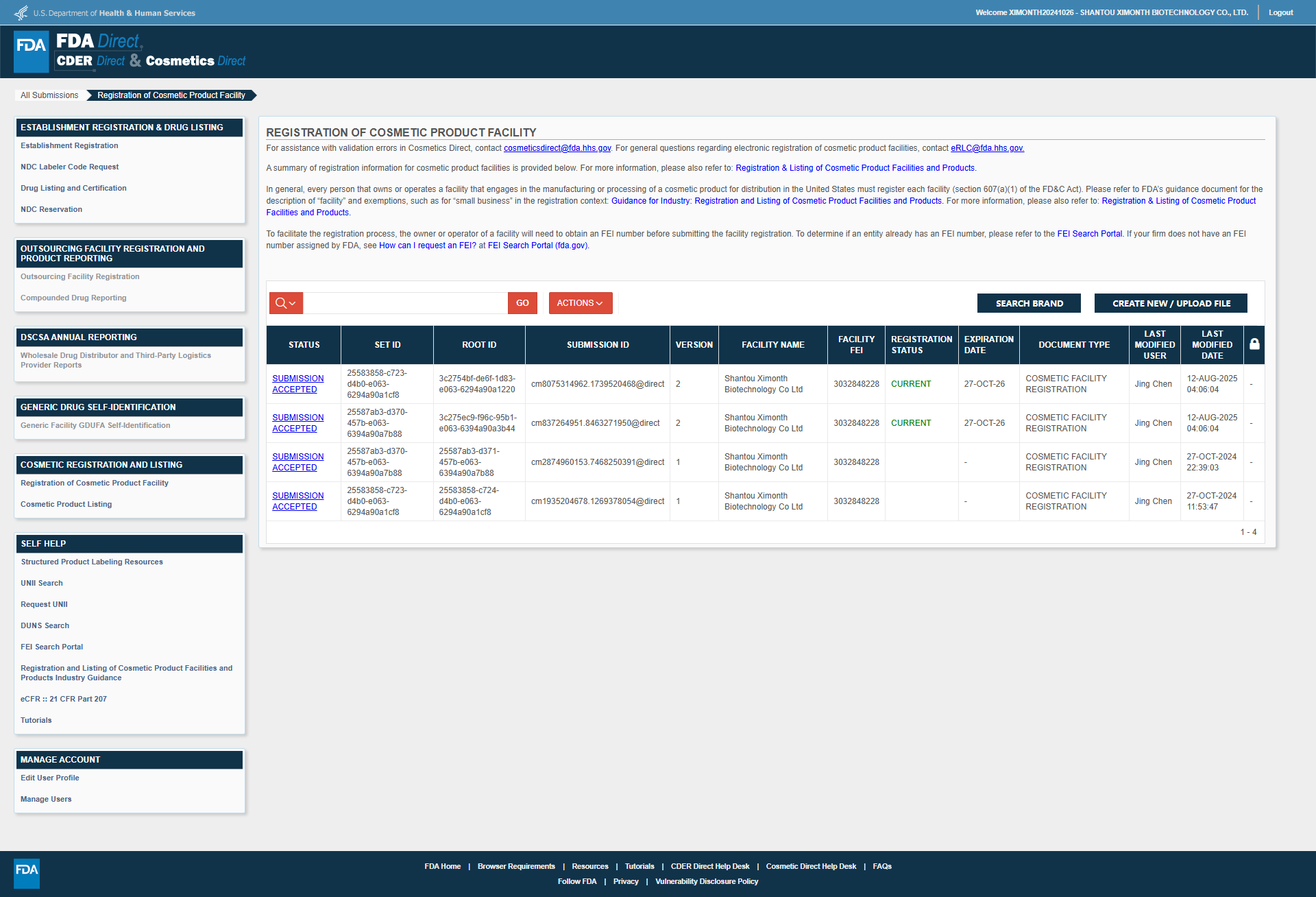Click Cosmetic Direct Help Desk footer link
The image size is (1316, 897).
[x=811, y=866]
